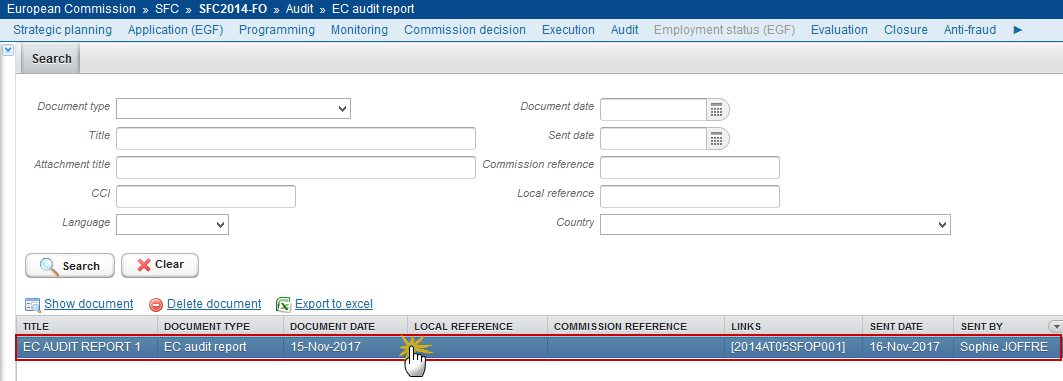Screen dimensions: 1063x381
Task: Sort by COMMISSION REFERENCE column header
Action: pyautogui.click(x=636, y=326)
